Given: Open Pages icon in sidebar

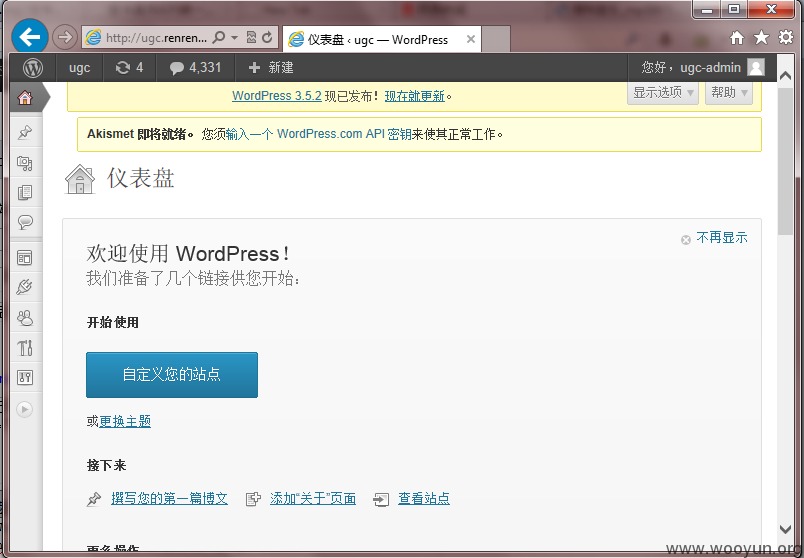Looking at the screenshot, I should [25, 192].
